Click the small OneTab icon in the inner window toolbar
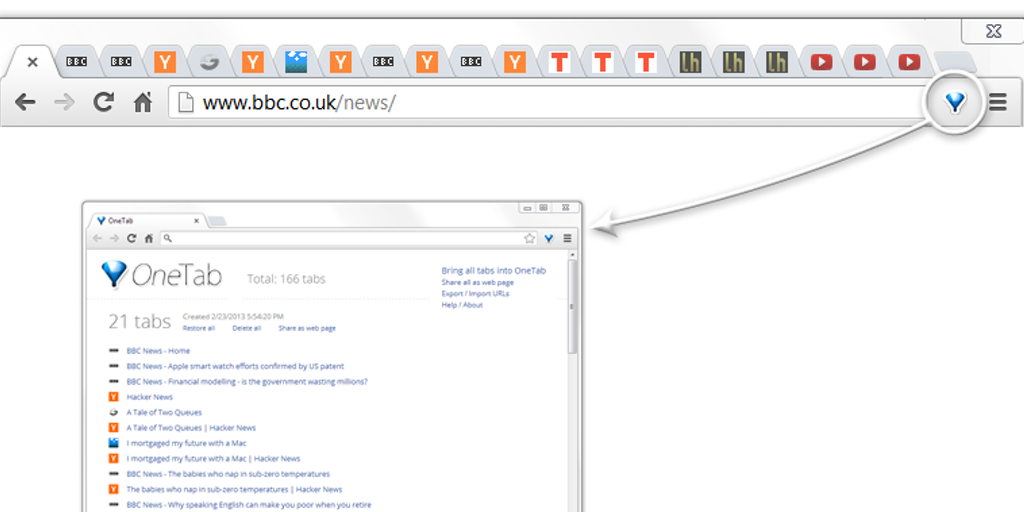This screenshot has width=1024, height=512. [x=548, y=238]
